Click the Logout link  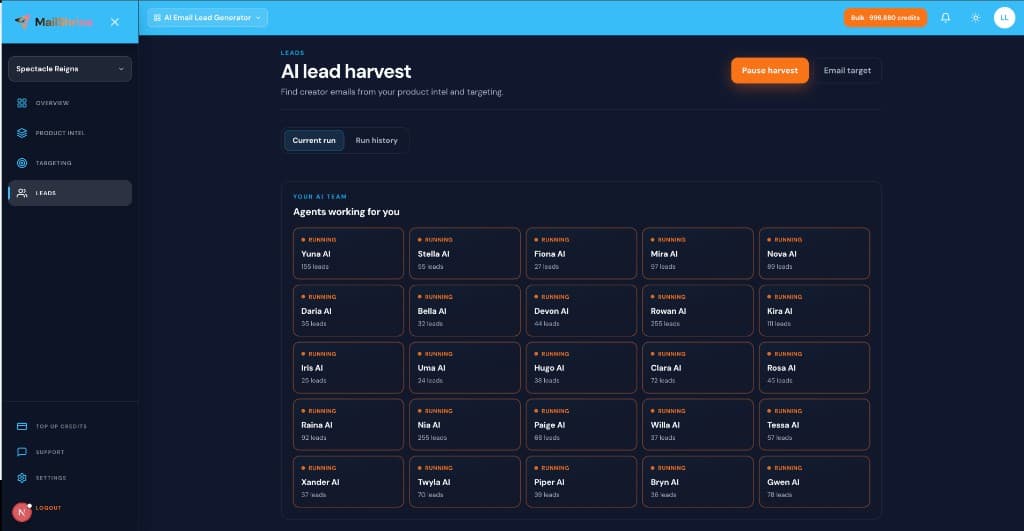pos(48,508)
